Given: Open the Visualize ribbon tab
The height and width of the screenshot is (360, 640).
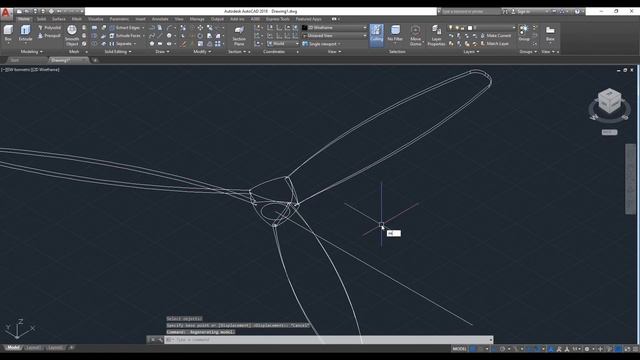Looking at the screenshot, I should 96,19.
